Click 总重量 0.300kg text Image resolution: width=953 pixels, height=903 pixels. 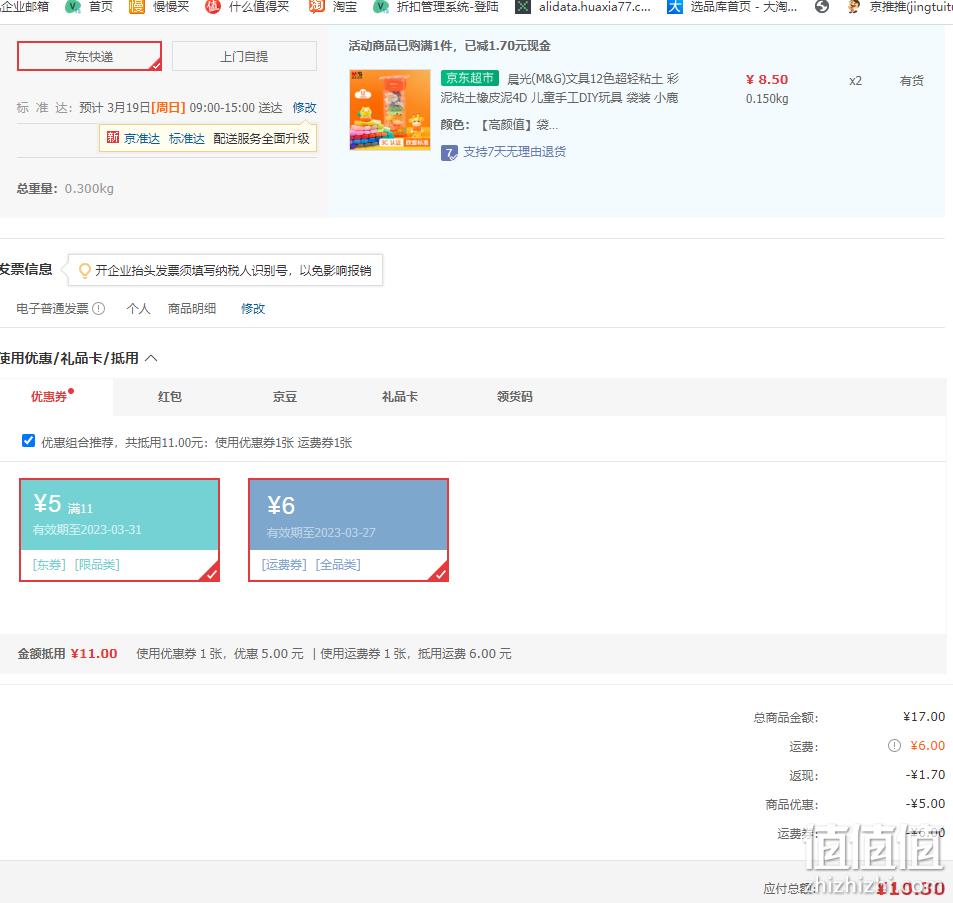(x=65, y=188)
